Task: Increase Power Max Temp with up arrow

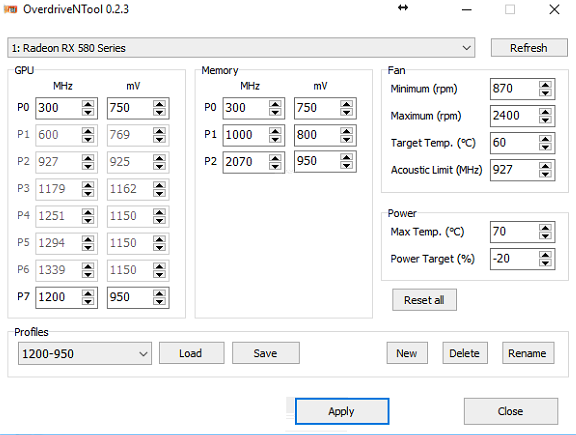Action: (546, 228)
